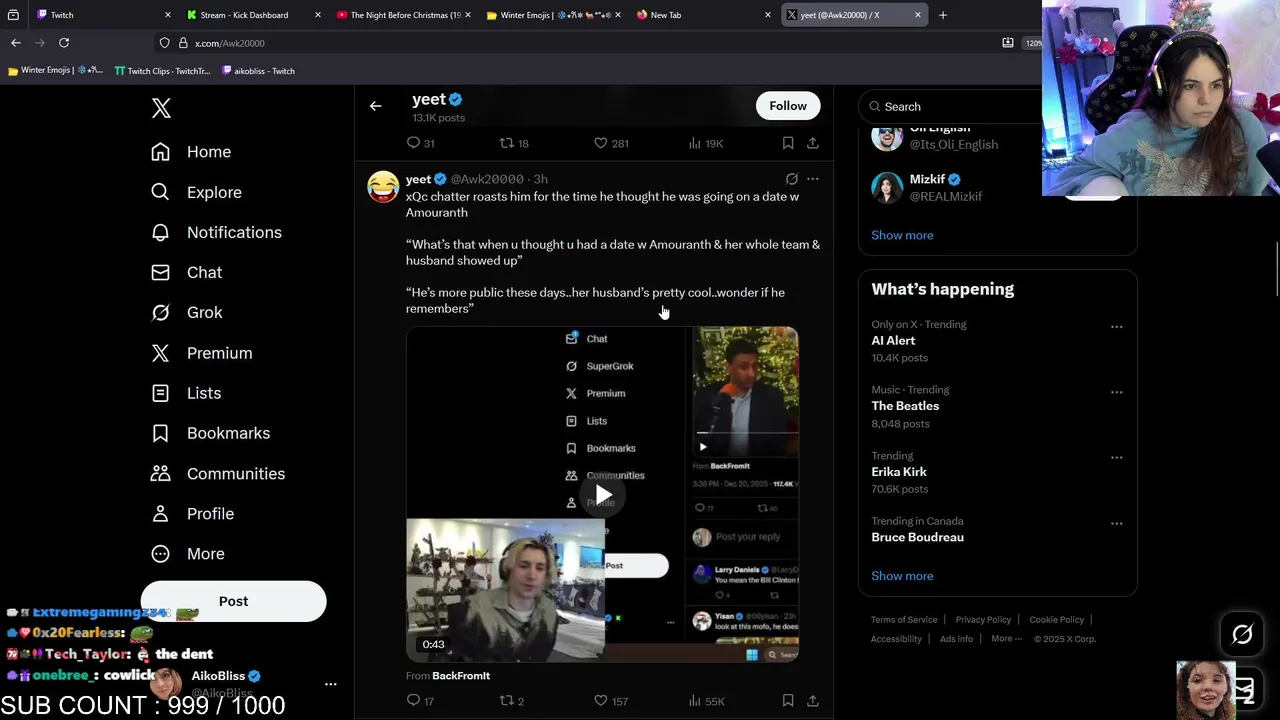Click the browser back arrow
The height and width of the screenshot is (720, 1280).
coord(16,43)
